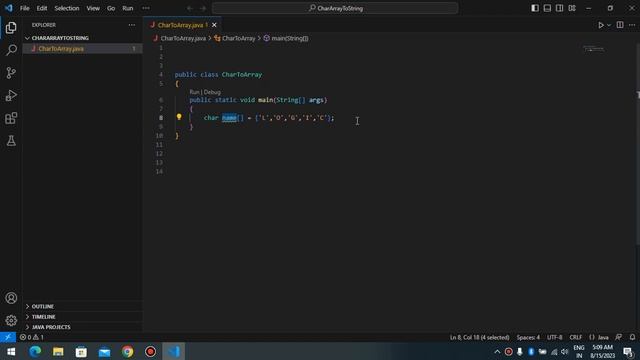Open File Explorer from taskbar

click(x=58, y=351)
